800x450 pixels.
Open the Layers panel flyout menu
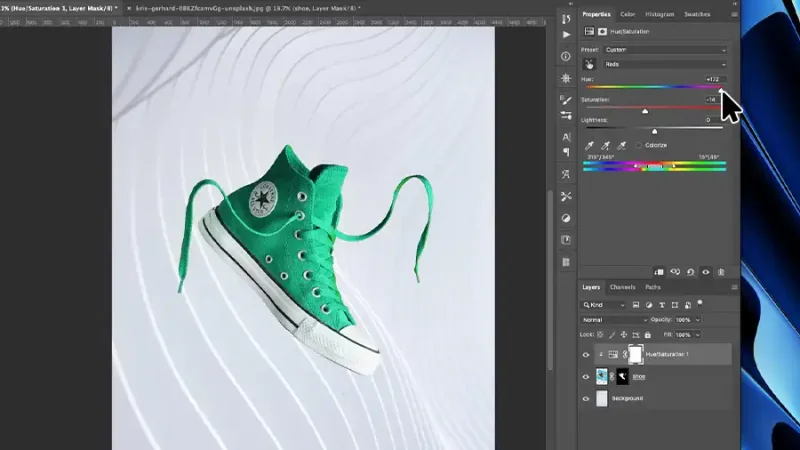[x=734, y=288]
